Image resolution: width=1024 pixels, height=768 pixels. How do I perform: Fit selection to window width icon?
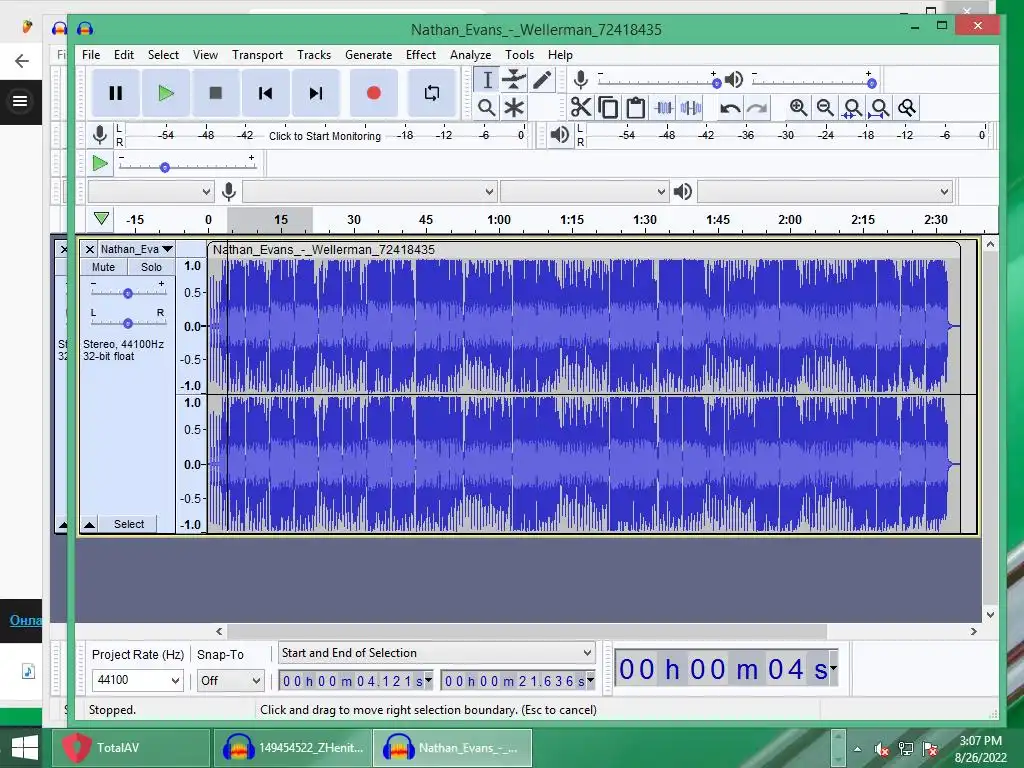852,108
